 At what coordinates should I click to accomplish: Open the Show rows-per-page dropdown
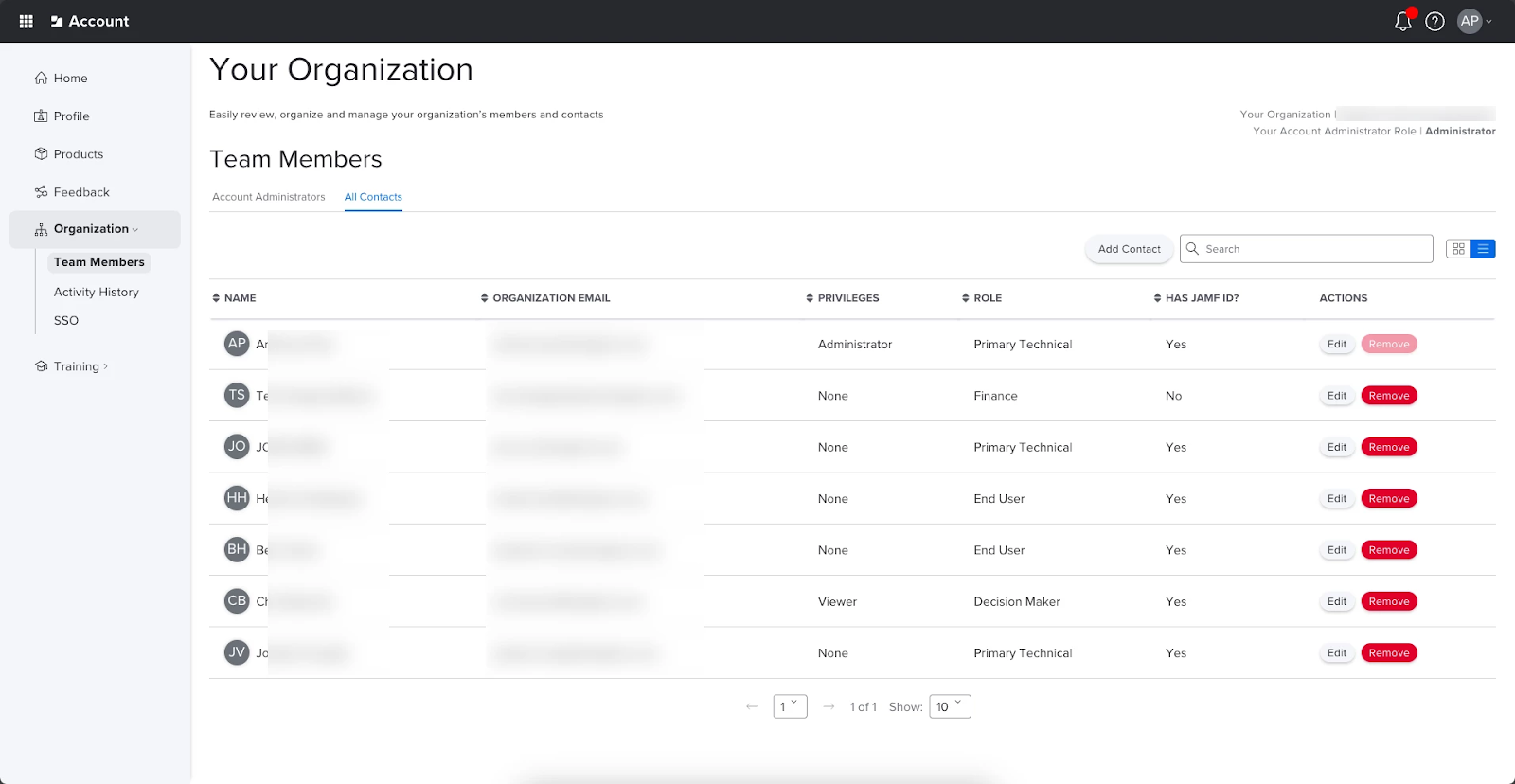click(949, 706)
